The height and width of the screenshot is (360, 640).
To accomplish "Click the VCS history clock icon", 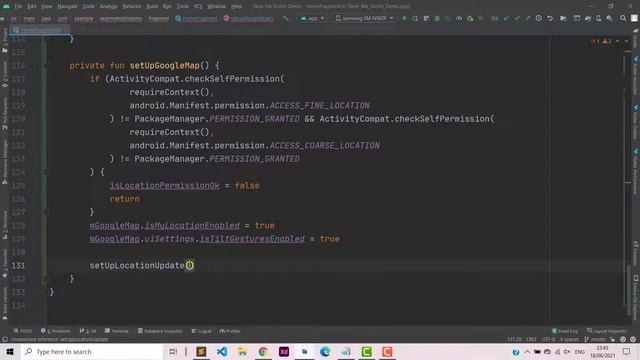I will click(x=539, y=18).
